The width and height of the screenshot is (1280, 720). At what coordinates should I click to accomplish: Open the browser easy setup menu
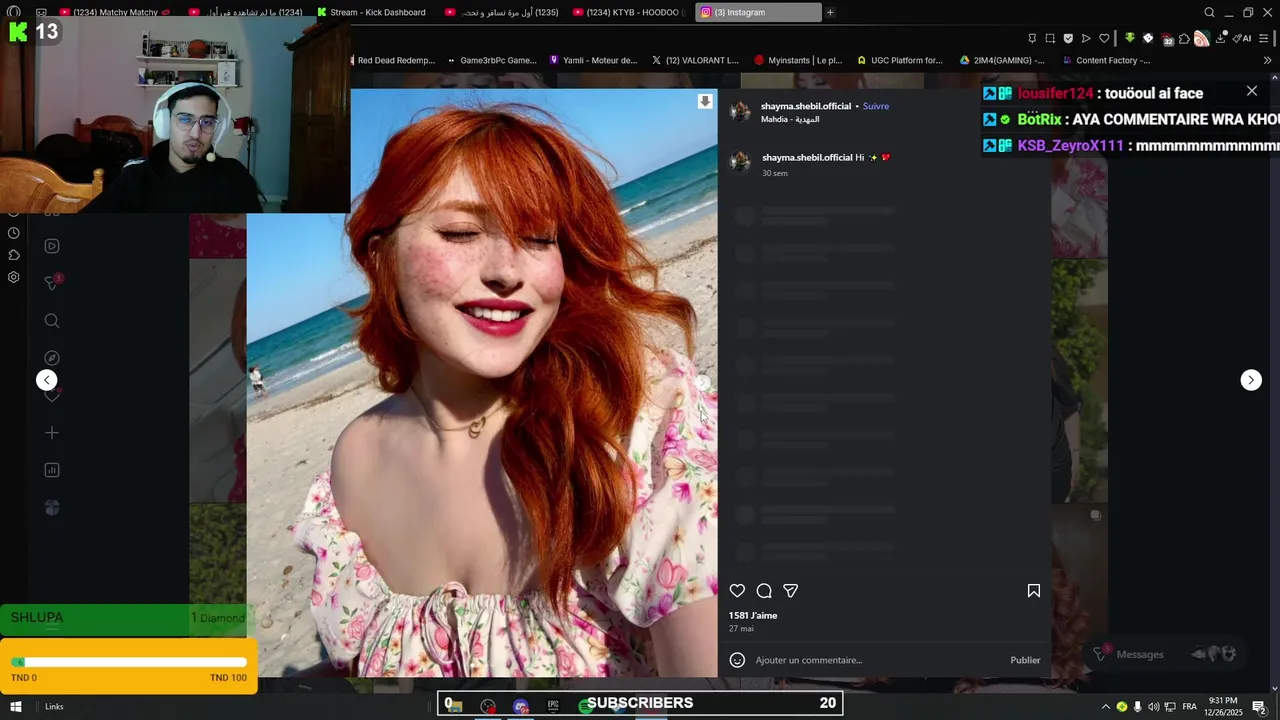coord(1264,38)
